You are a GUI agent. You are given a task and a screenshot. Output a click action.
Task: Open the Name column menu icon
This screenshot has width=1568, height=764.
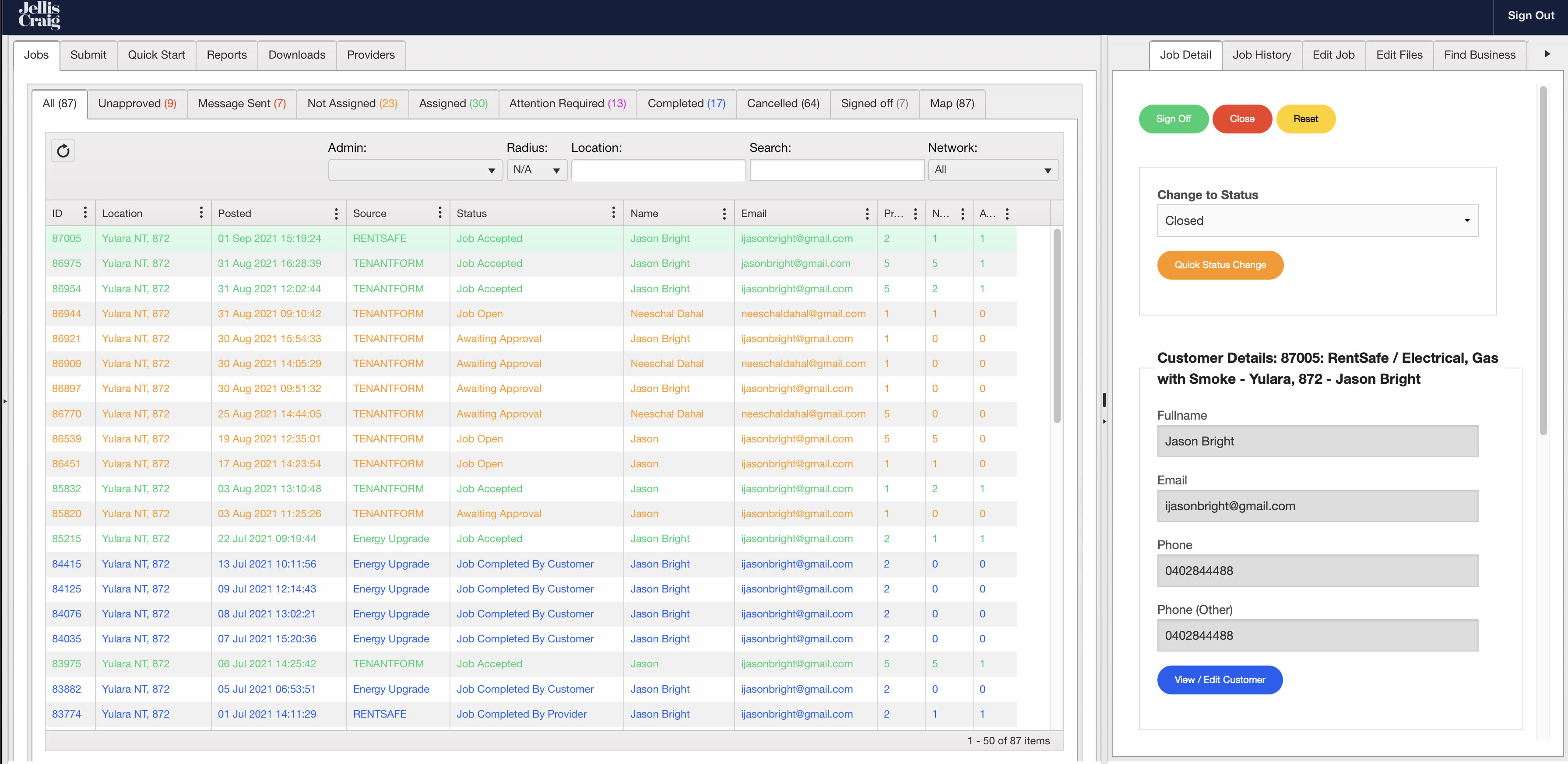coord(724,214)
